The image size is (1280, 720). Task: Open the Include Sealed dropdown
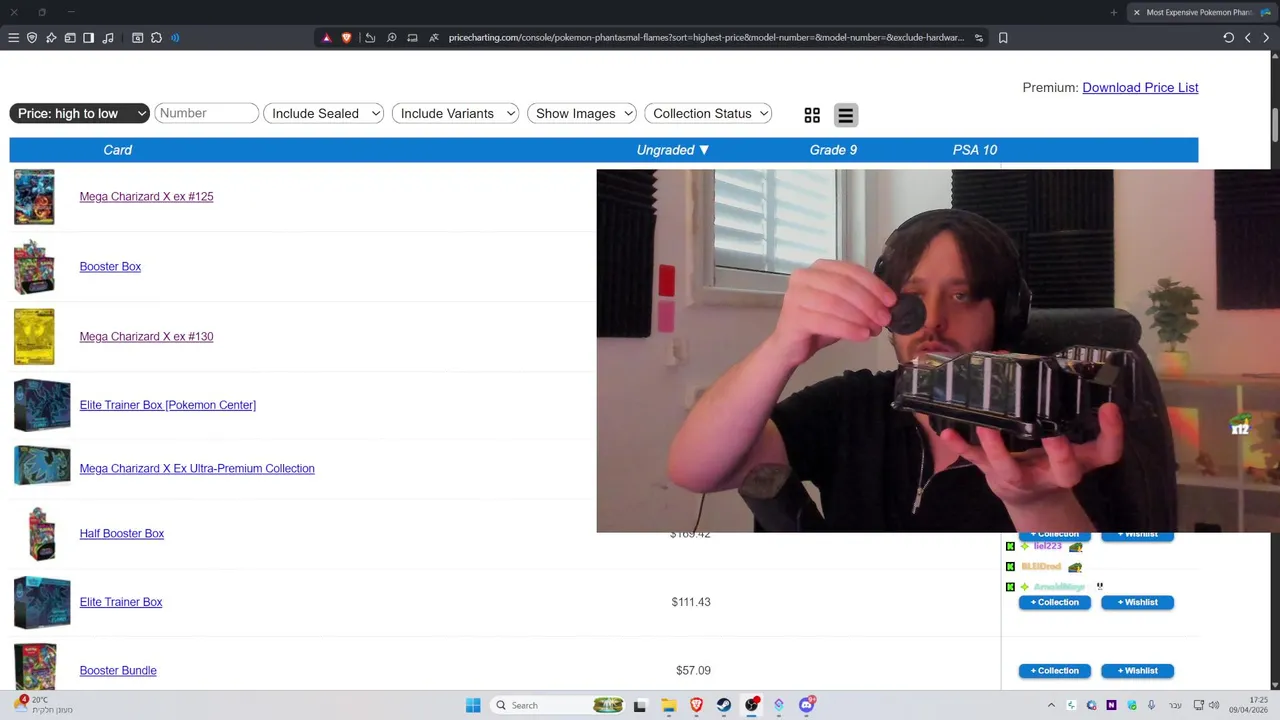324,113
